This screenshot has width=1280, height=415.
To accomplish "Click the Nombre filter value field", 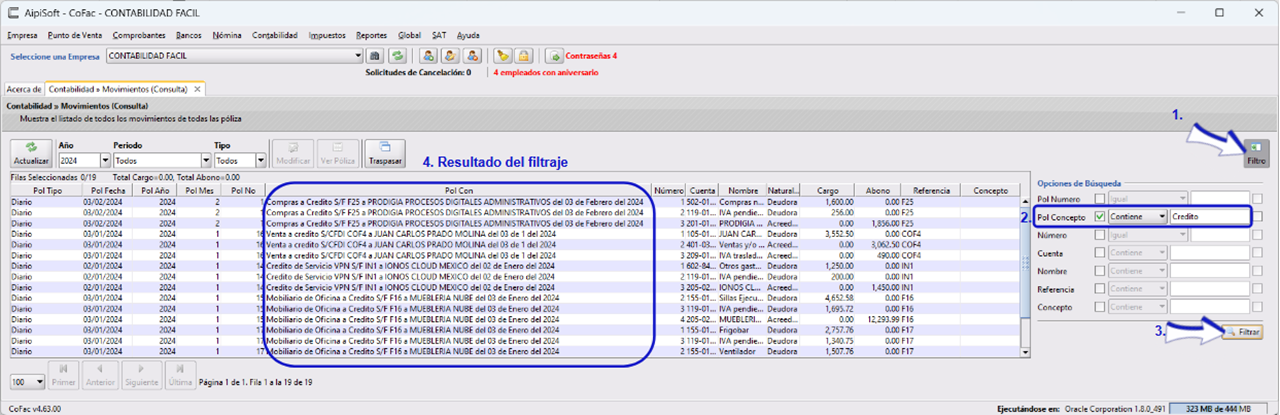I will click(1210, 270).
